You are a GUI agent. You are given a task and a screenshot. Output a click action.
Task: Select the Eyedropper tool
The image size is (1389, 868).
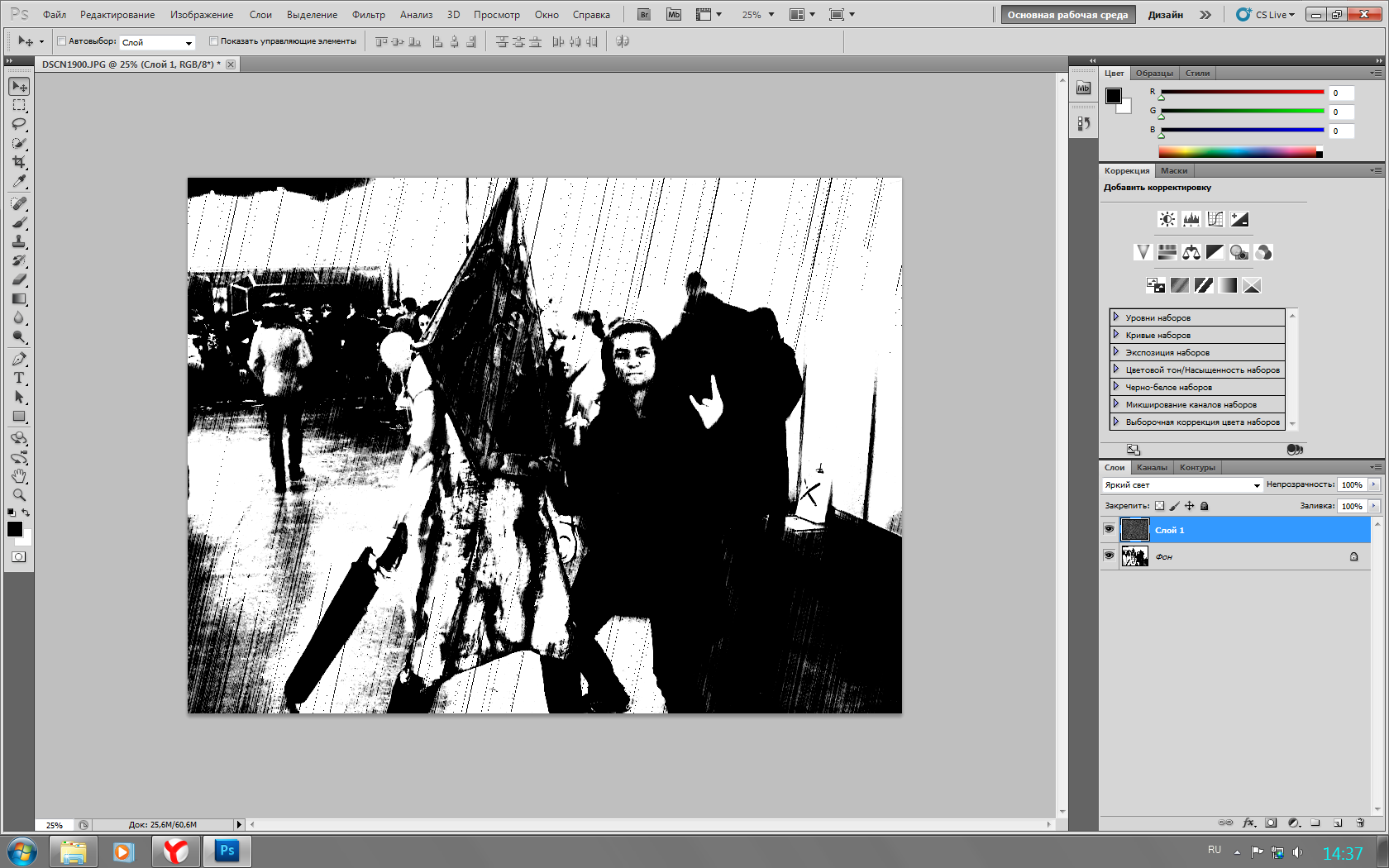point(19,181)
